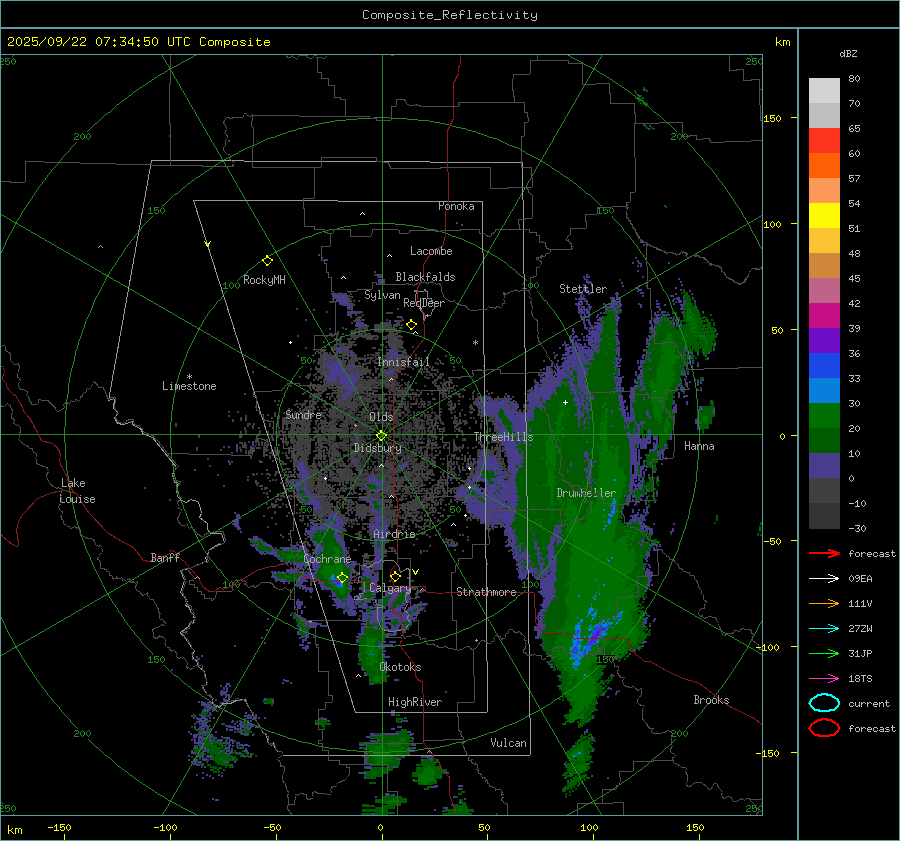The height and width of the screenshot is (841, 900).
Task: Select the cyan 27ZW arrow legend entry
Action: (x=823, y=628)
